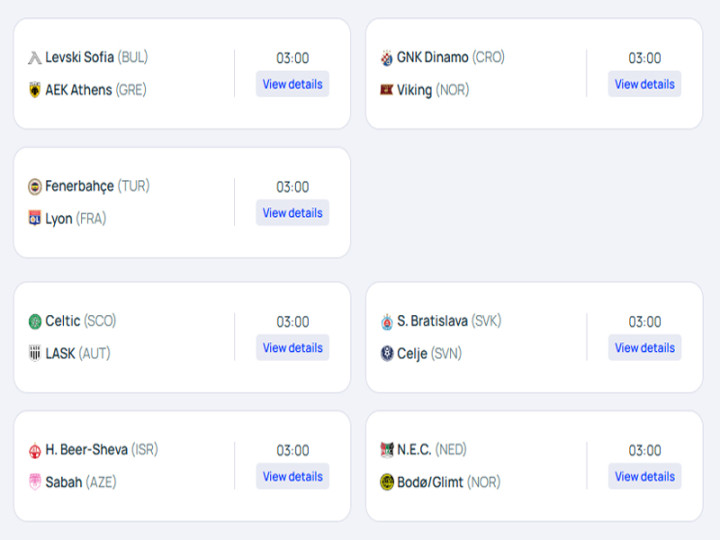720x540 pixels.
Task: Click the Celtic club crest
Action: pos(35,321)
